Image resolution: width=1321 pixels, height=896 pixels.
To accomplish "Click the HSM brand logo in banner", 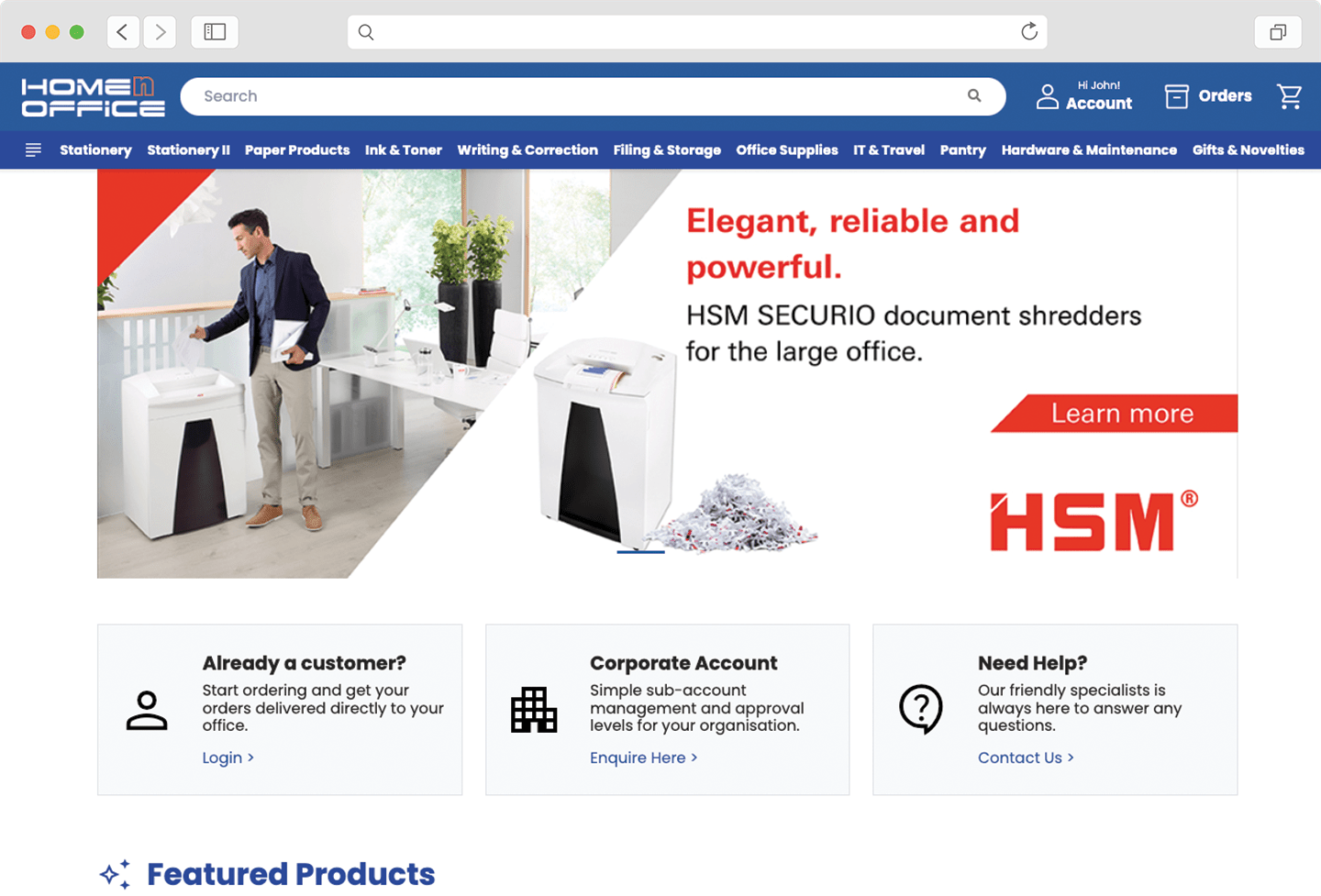I will pos(1093,521).
